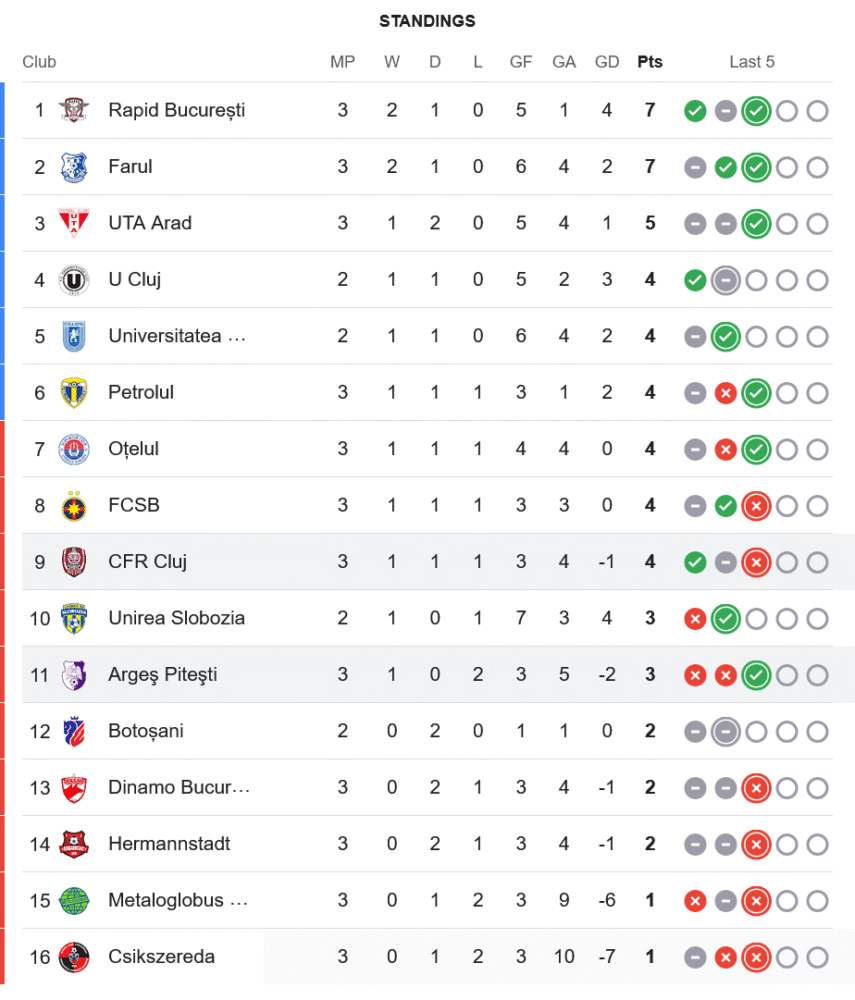Image resolution: width=855 pixels, height=1000 pixels.
Task: Select the Oțelul club name
Action: (x=134, y=449)
